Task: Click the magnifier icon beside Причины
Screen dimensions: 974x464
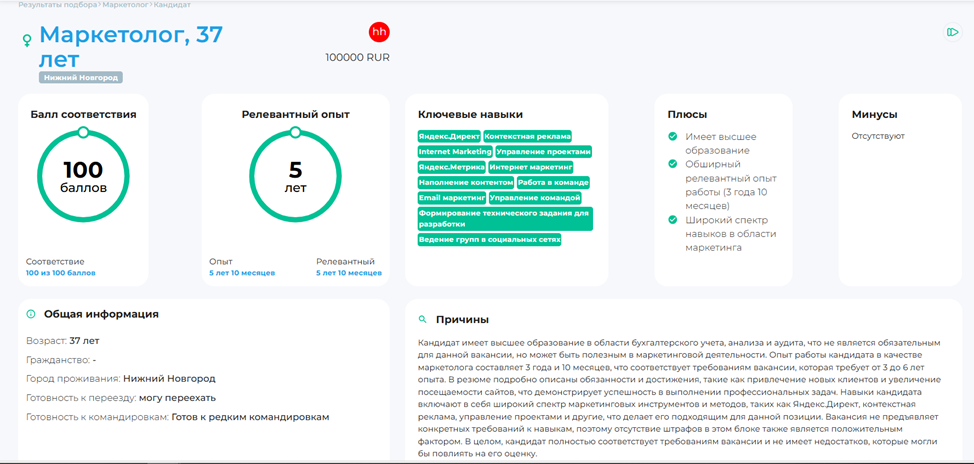Action: tap(422, 320)
